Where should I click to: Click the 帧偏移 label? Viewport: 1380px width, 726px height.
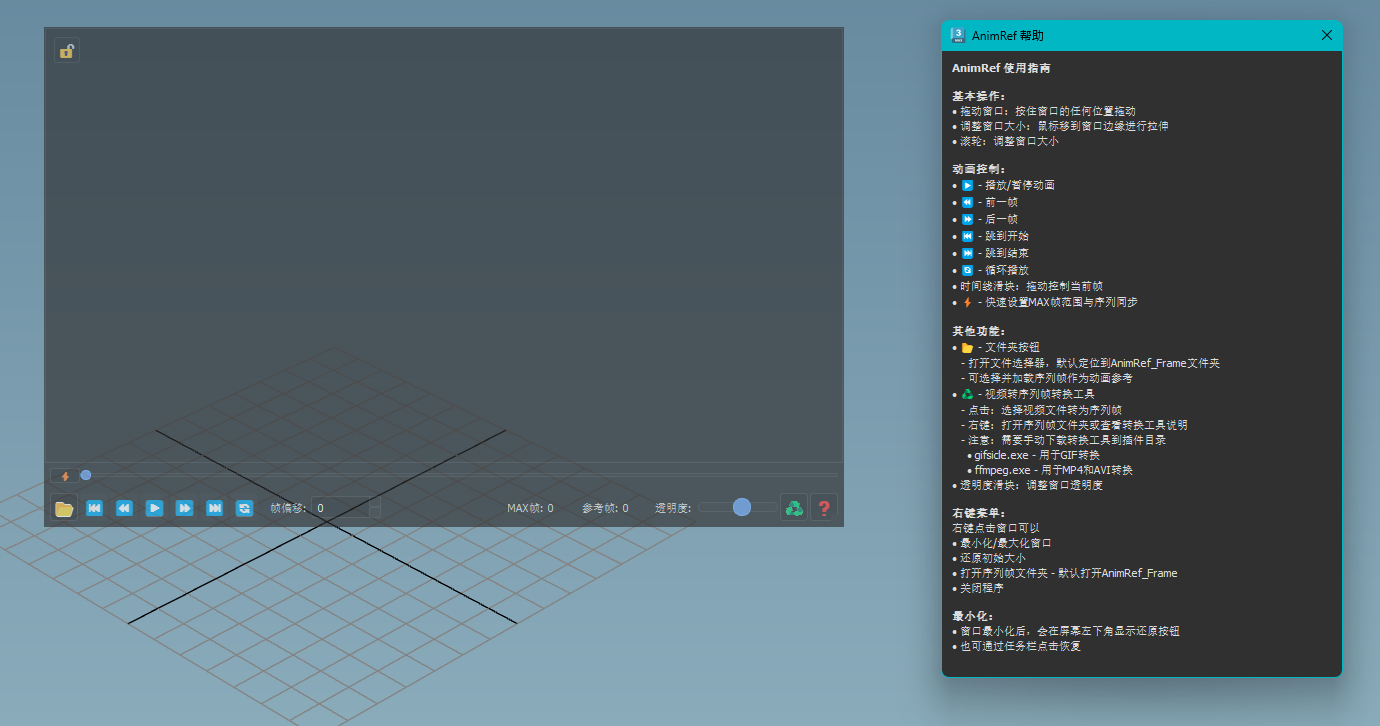click(288, 508)
